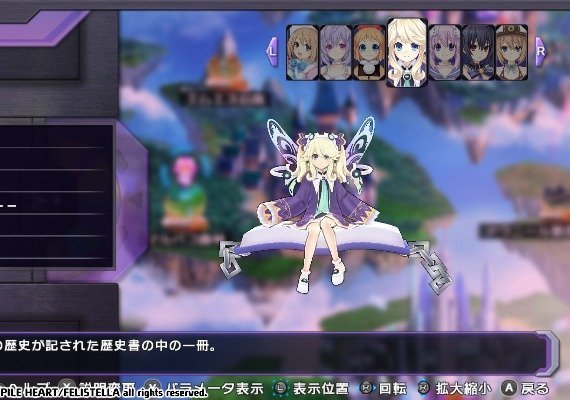Select portrait of black-haired girl with red eyes

pos(478,52)
